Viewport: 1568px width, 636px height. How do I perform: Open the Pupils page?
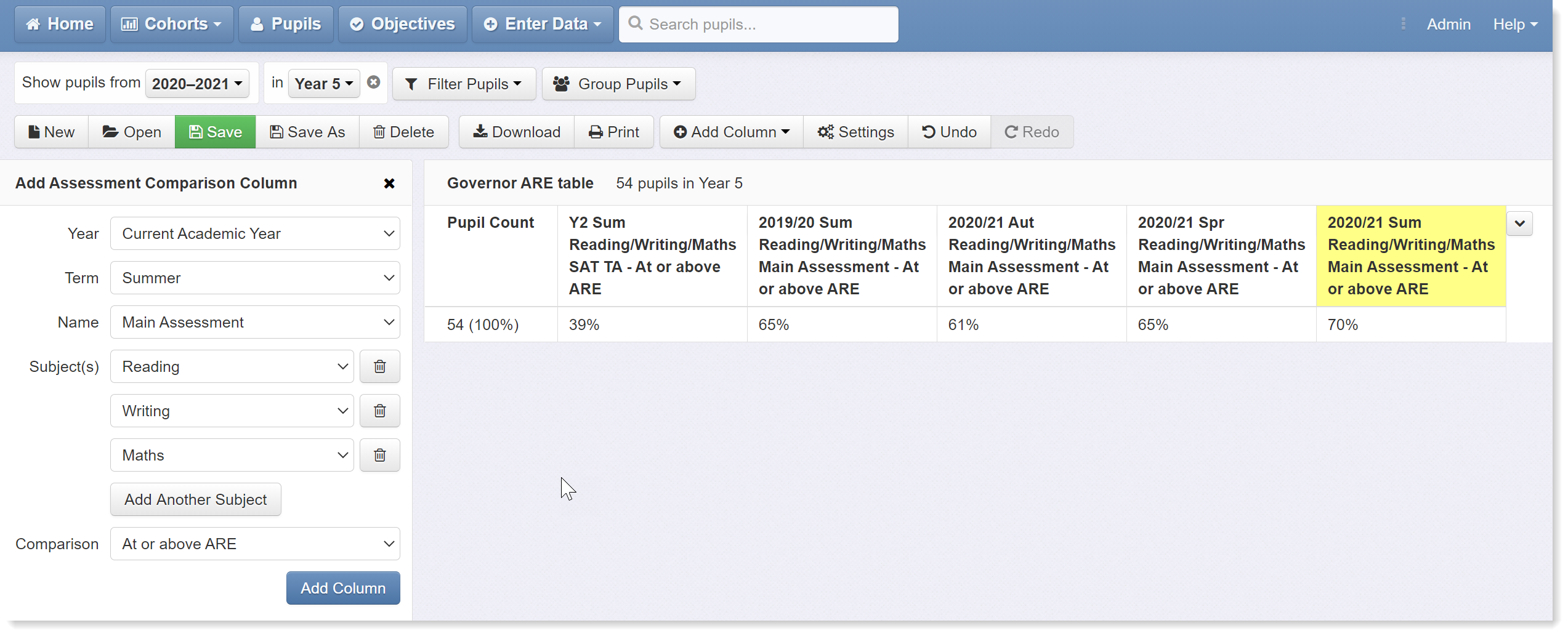(286, 24)
